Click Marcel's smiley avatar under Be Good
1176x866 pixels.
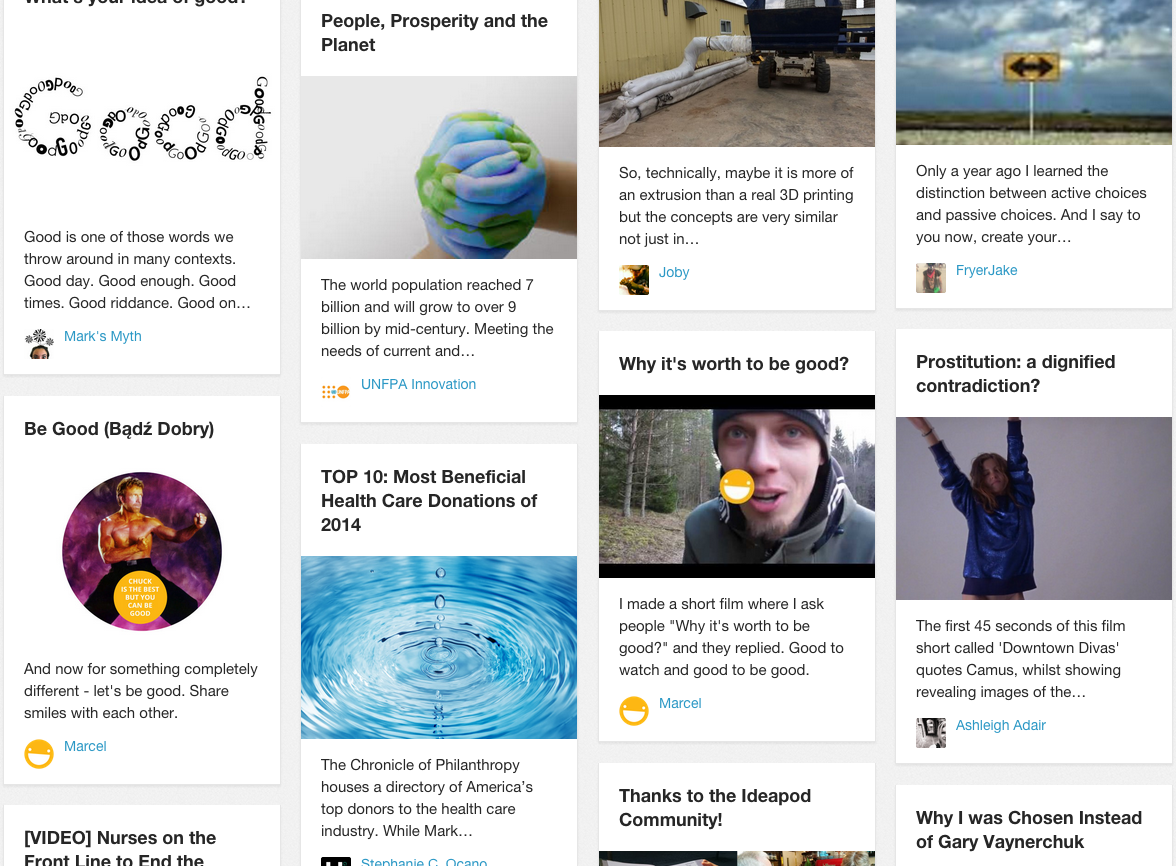(x=39, y=754)
